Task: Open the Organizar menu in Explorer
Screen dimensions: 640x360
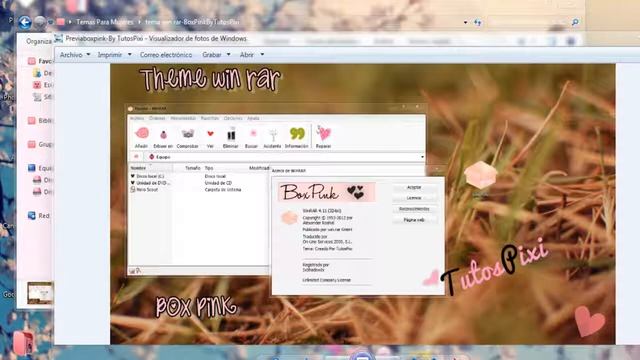Action: click(39, 41)
